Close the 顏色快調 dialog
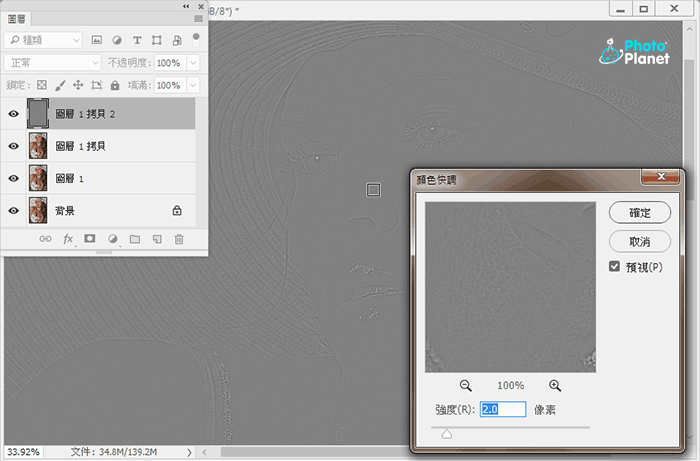The height and width of the screenshot is (461, 700). click(661, 177)
